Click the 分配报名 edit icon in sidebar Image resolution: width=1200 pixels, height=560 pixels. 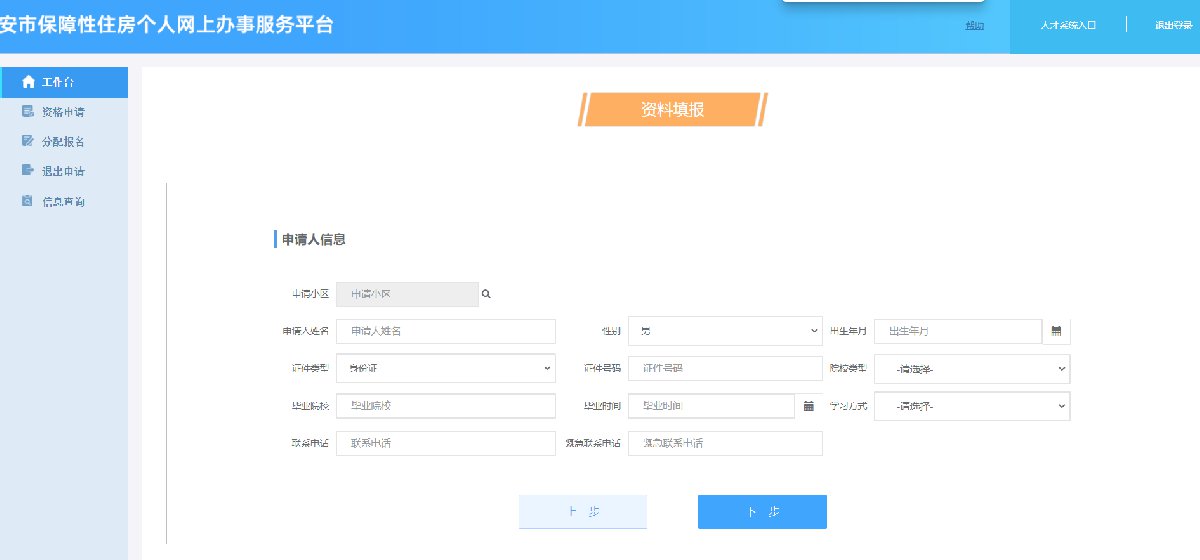(28, 141)
